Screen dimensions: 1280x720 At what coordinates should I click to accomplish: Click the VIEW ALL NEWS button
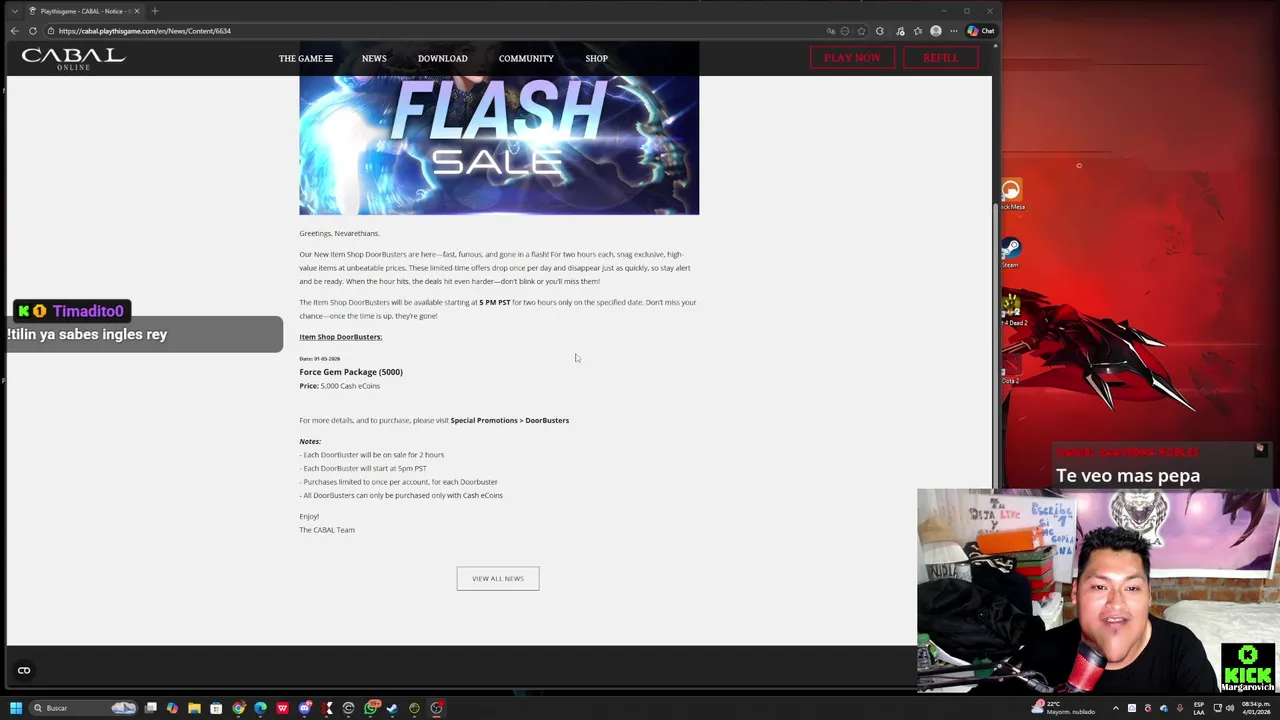tap(498, 578)
